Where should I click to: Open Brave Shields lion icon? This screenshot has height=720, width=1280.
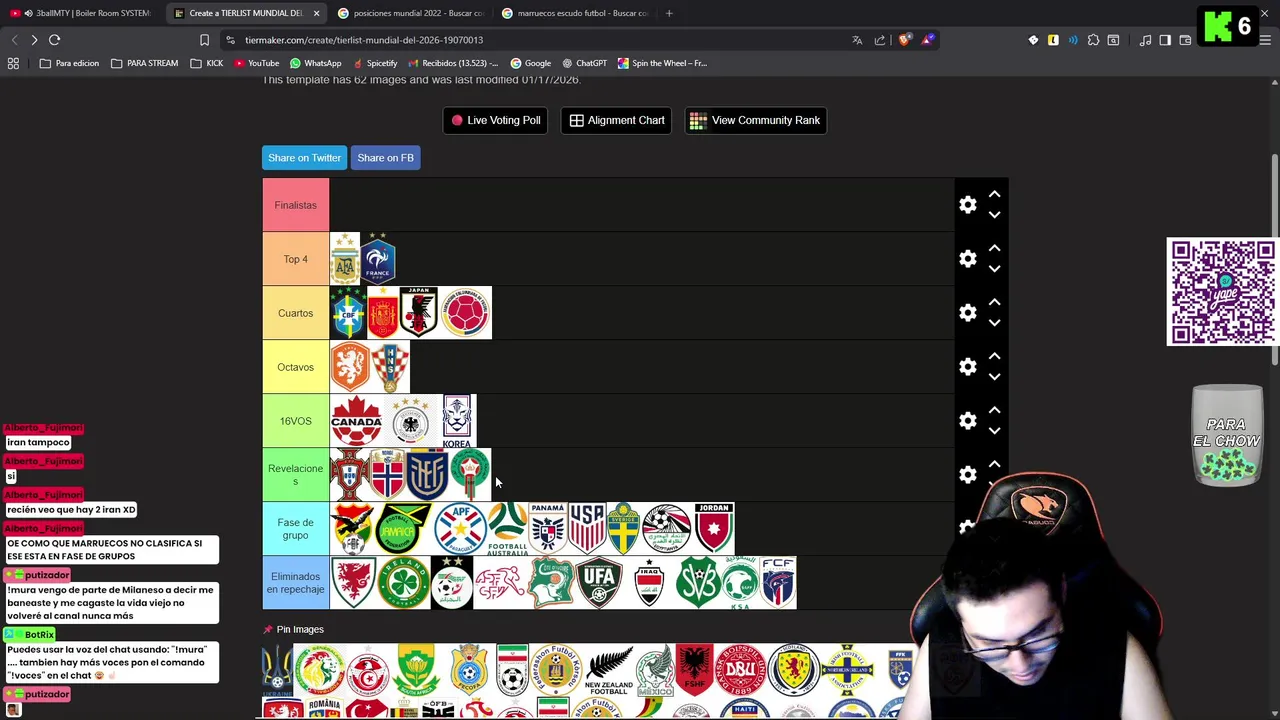pyautogui.click(x=905, y=40)
